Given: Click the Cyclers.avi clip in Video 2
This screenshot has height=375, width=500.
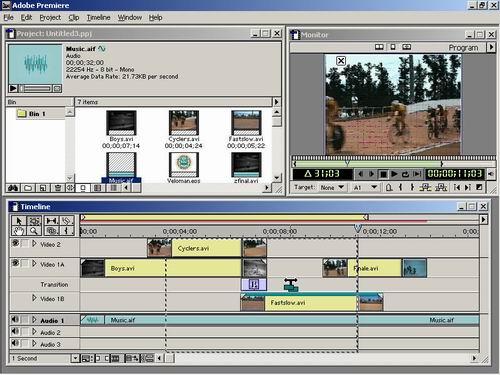Looking at the screenshot, I should coord(194,248).
